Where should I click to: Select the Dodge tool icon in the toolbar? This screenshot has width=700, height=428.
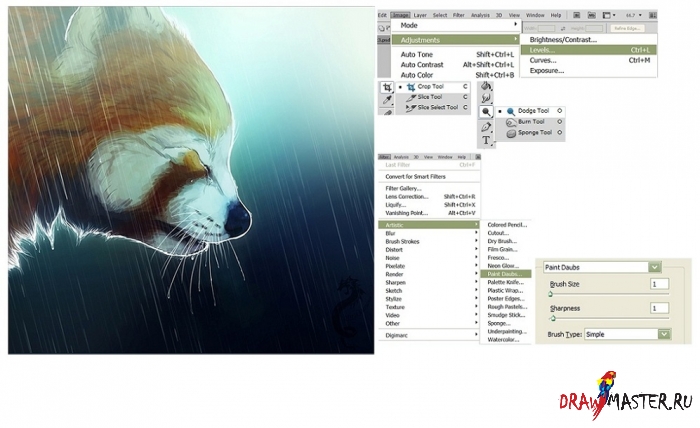point(486,112)
